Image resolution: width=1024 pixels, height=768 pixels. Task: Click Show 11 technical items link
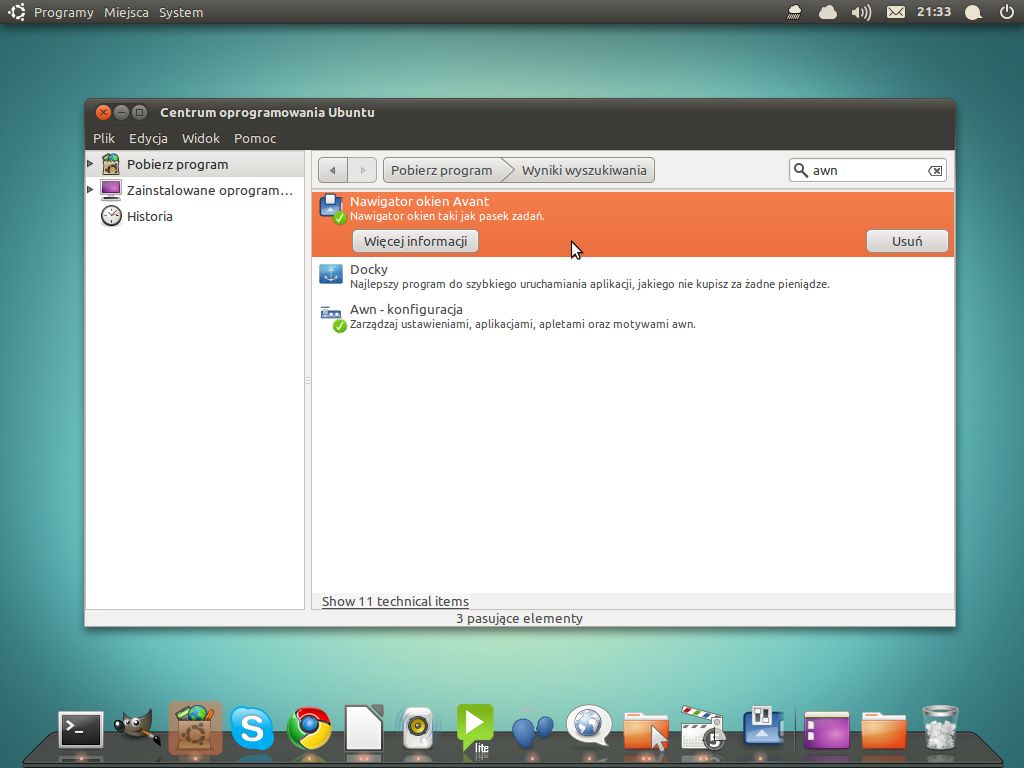pos(395,601)
